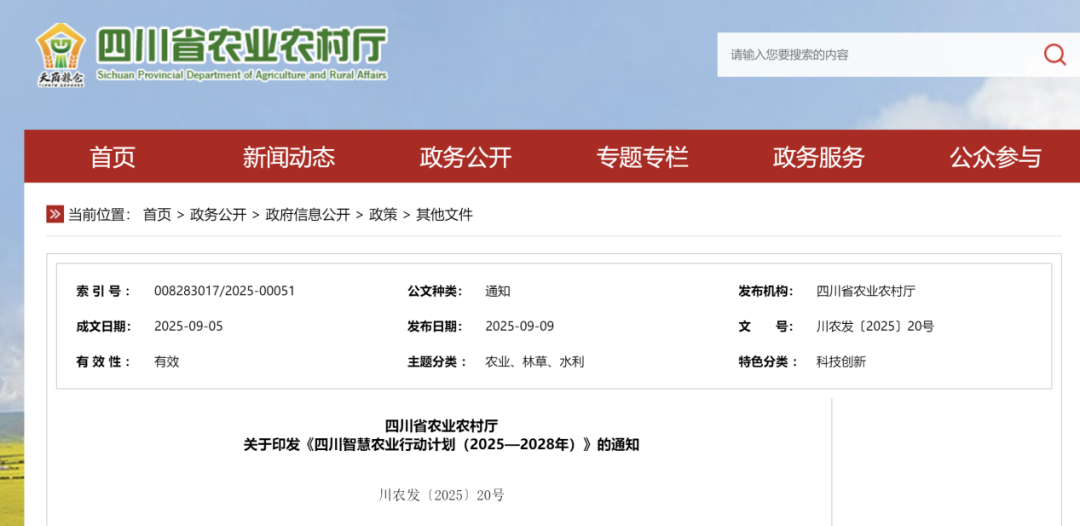Click the 科技创新 category value
This screenshot has height=526, width=1080.
pyautogui.click(x=841, y=361)
